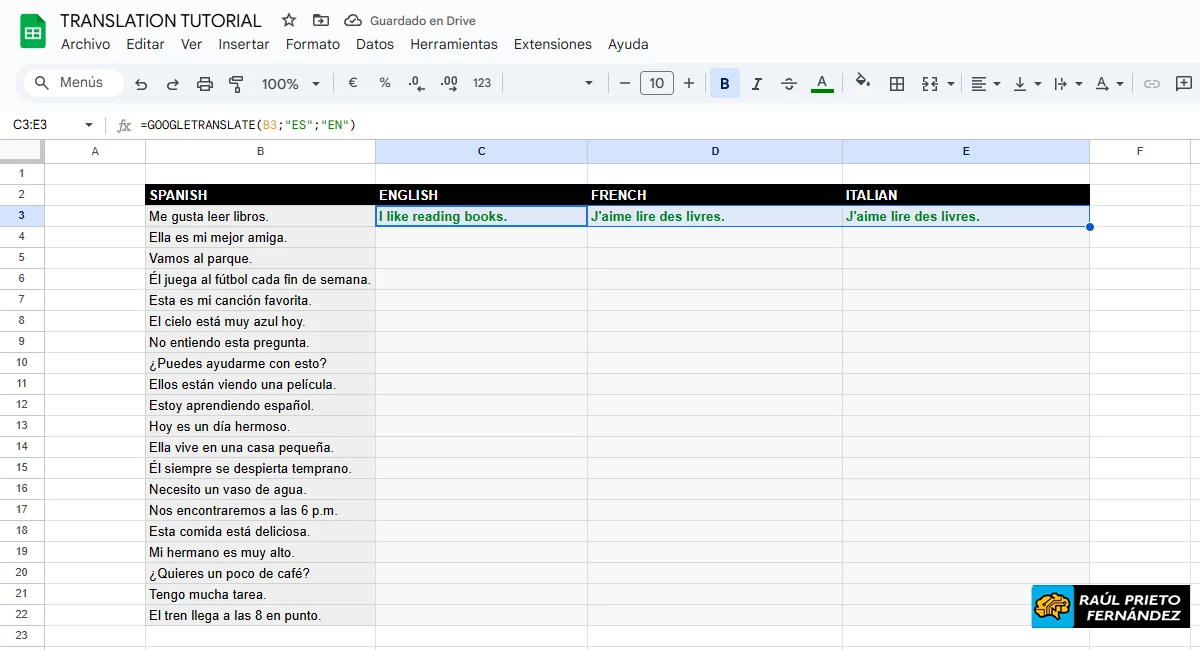Toggle italic formatting
This screenshot has width=1200, height=650.
pyautogui.click(x=757, y=83)
